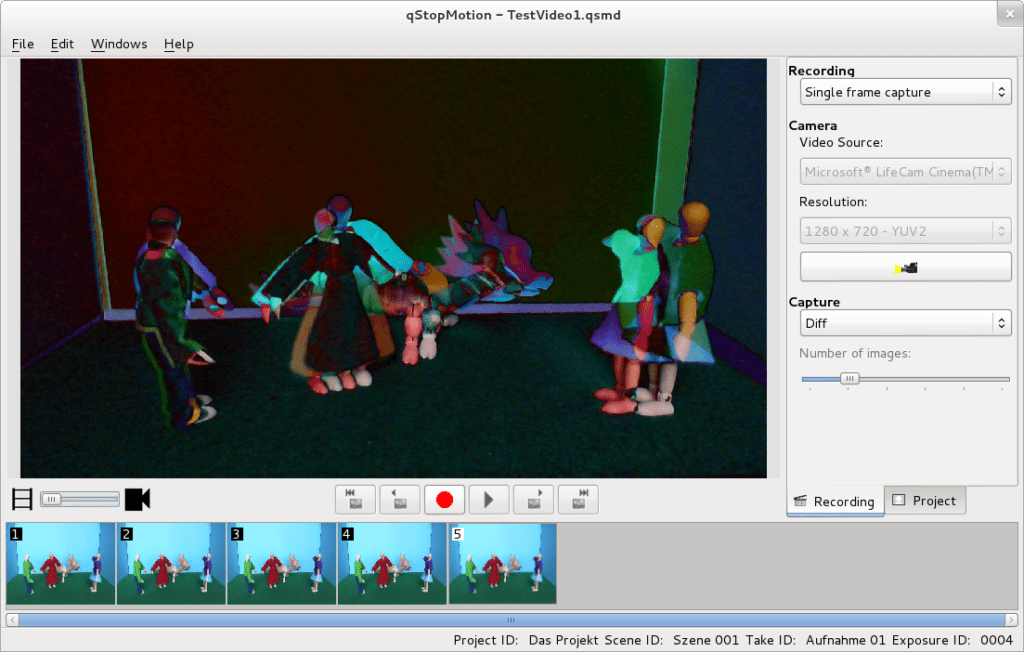The width and height of the screenshot is (1024, 652).
Task: Start playback with the play icon
Action: coord(489,499)
